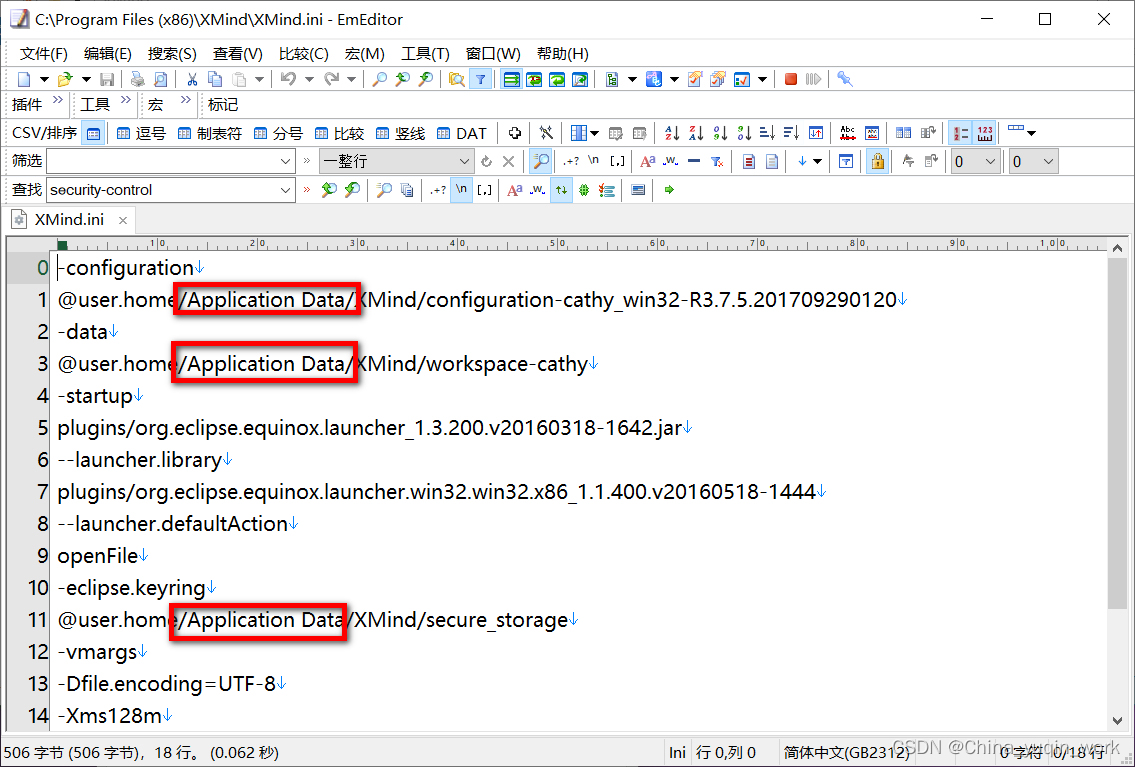Toggle the up-down arrows button in find bar
The image size is (1135, 767).
tap(561, 190)
